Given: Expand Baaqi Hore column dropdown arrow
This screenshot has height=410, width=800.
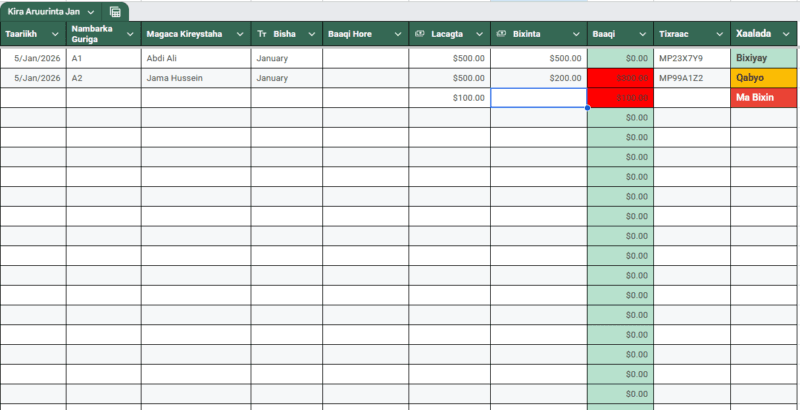Looking at the screenshot, I should click(x=396, y=34).
